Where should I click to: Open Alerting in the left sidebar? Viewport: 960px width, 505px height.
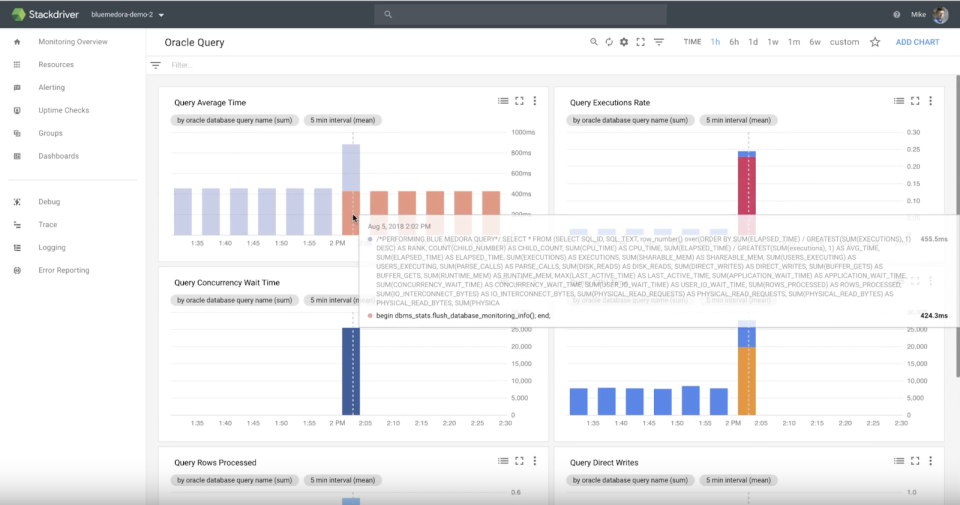tap(51, 87)
